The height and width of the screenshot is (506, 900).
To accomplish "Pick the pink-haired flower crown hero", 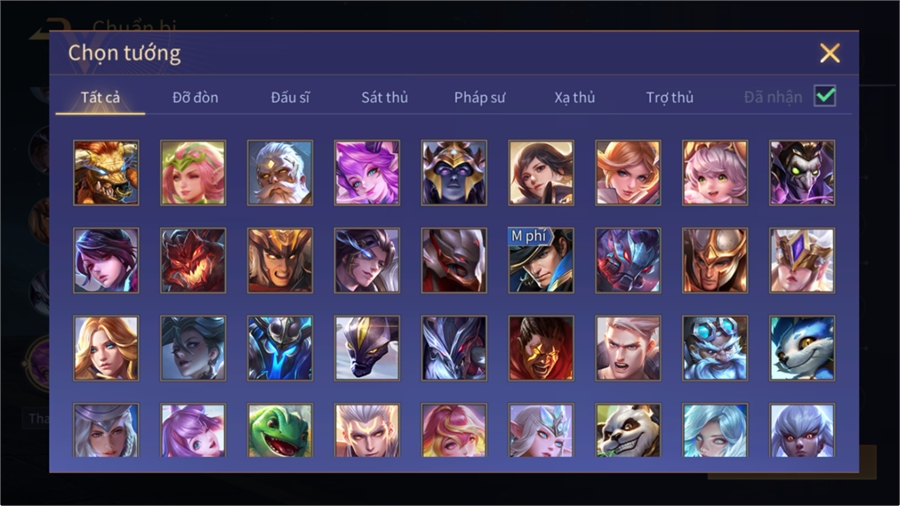I will [x=193, y=173].
